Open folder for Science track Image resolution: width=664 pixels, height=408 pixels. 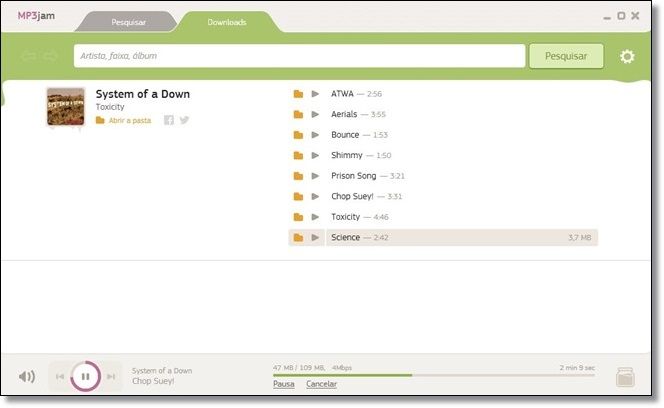coord(299,238)
